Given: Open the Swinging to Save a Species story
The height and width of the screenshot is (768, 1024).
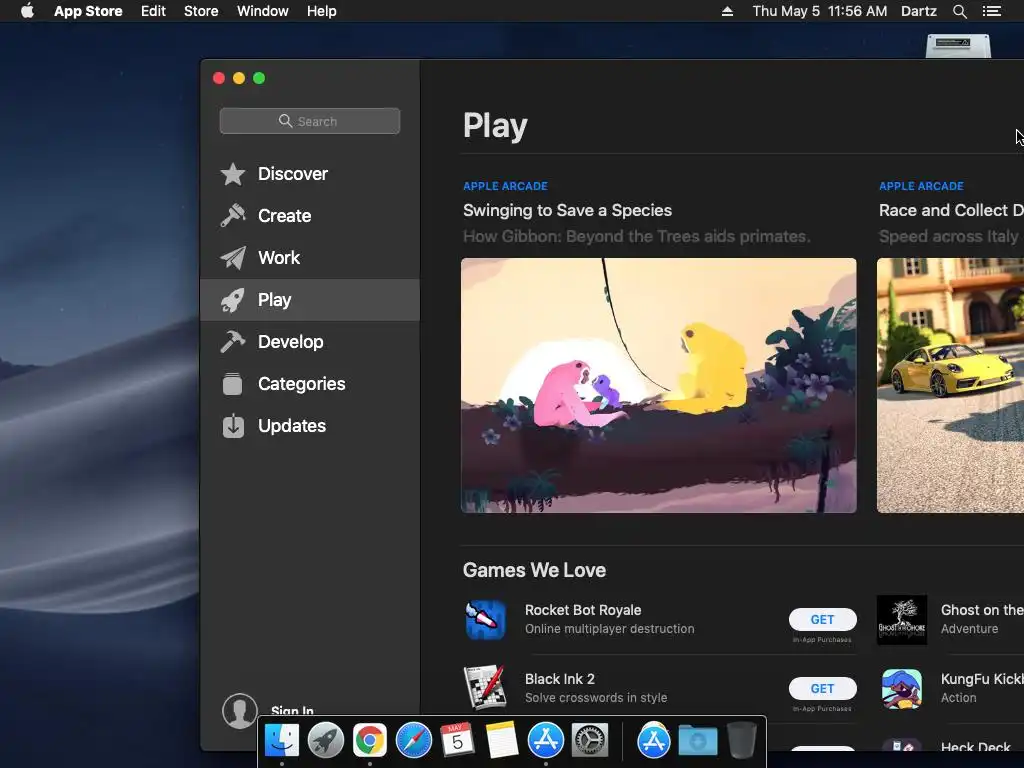Looking at the screenshot, I should 568,210.
